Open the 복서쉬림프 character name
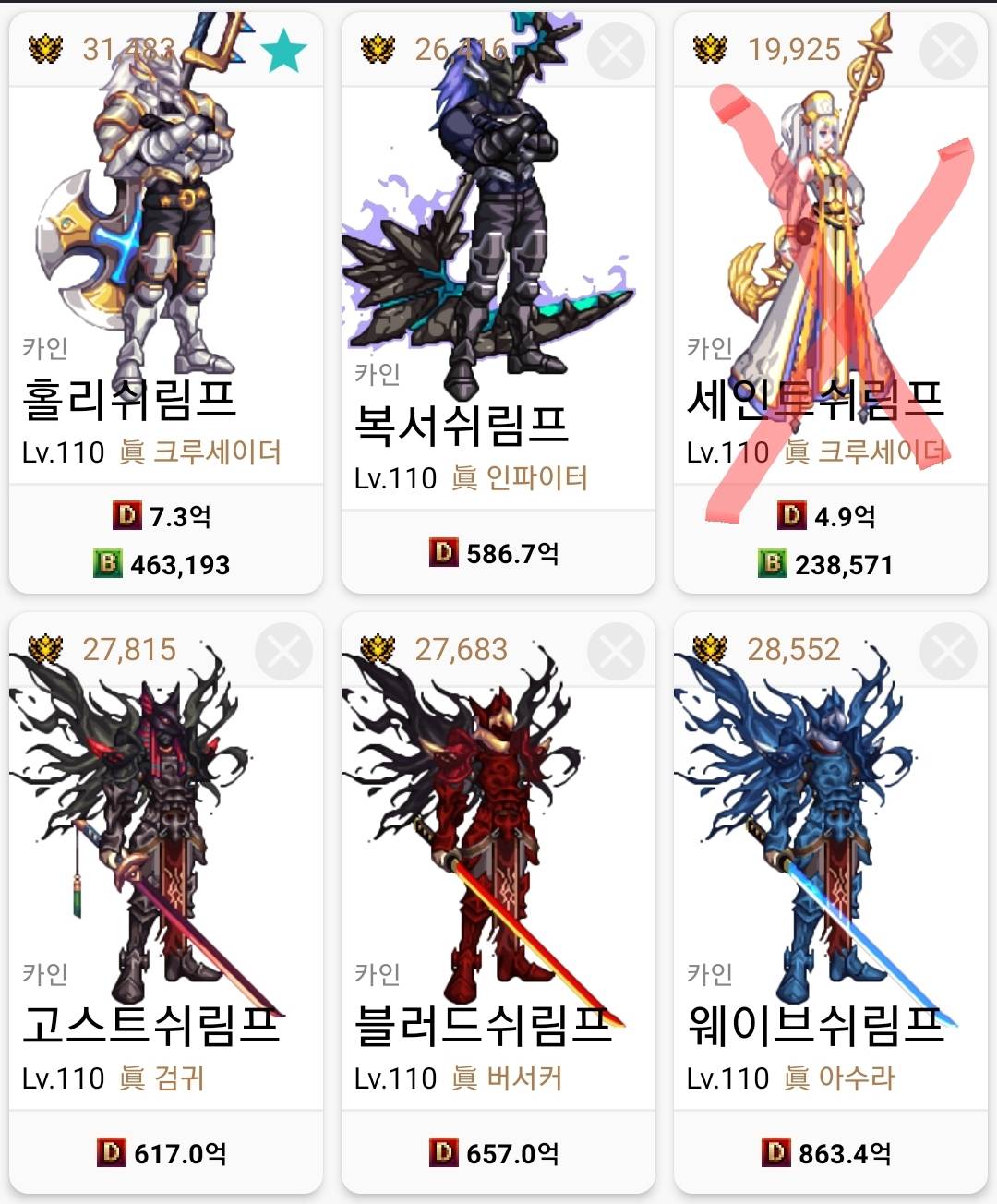 462,425
